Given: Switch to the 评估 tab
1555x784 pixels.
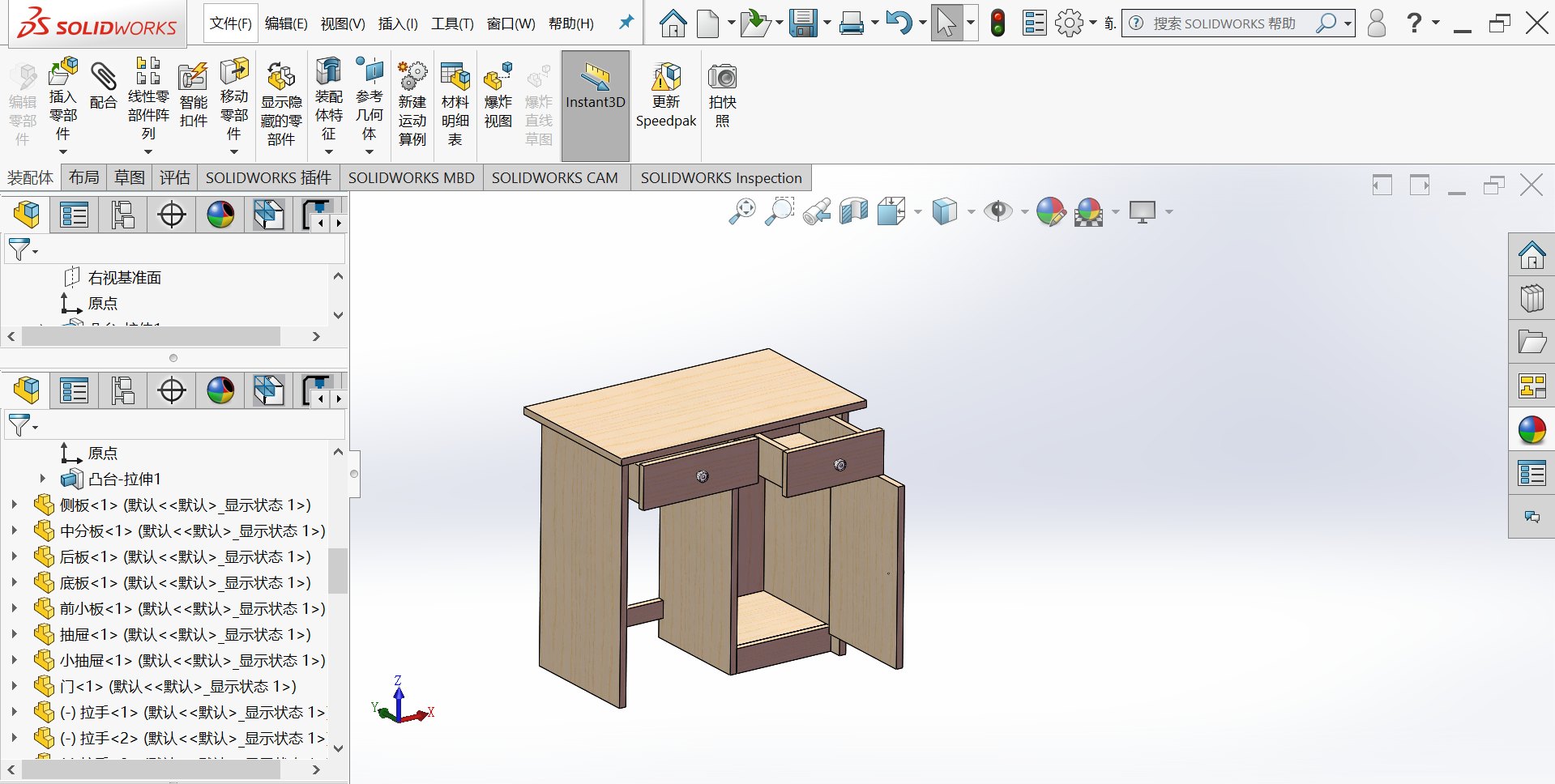Looking at the screenshot, I should pyautogui.click(x=174, y=177).
